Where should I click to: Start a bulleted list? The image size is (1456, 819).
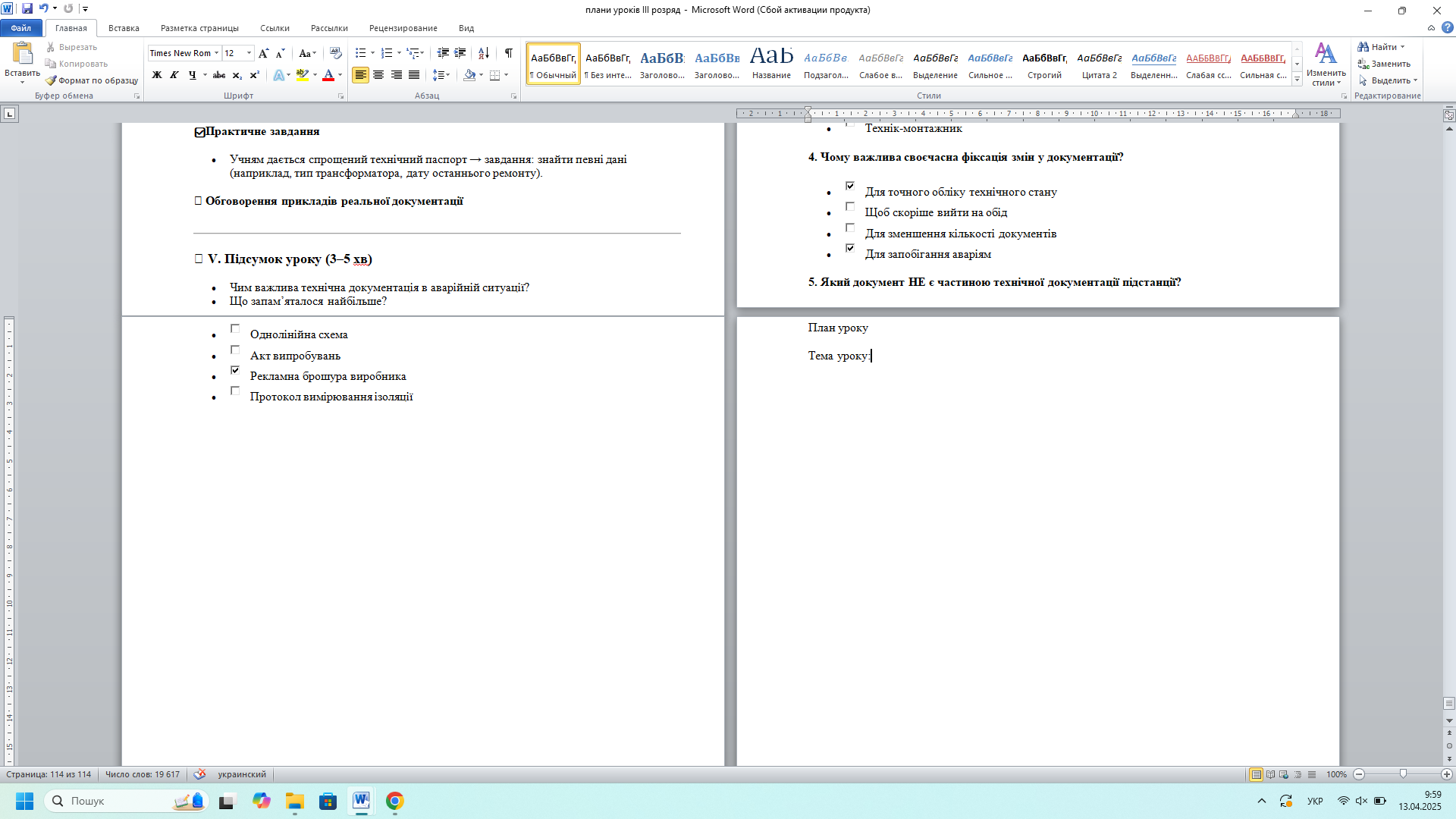coord(361,53)
